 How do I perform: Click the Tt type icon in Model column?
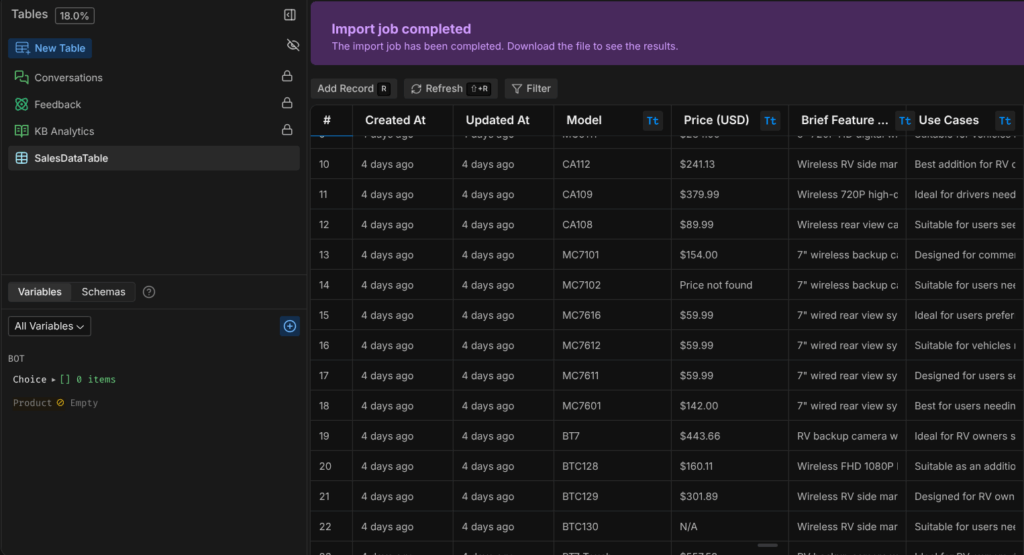[652, 120]
